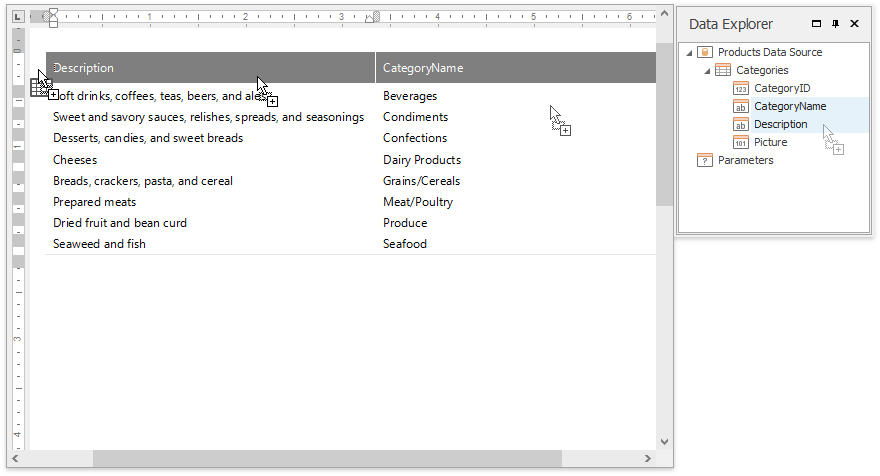Click the Categories table icon
Image resolution: width=880 pixels, height=476 pixels.
coord(723,70)
